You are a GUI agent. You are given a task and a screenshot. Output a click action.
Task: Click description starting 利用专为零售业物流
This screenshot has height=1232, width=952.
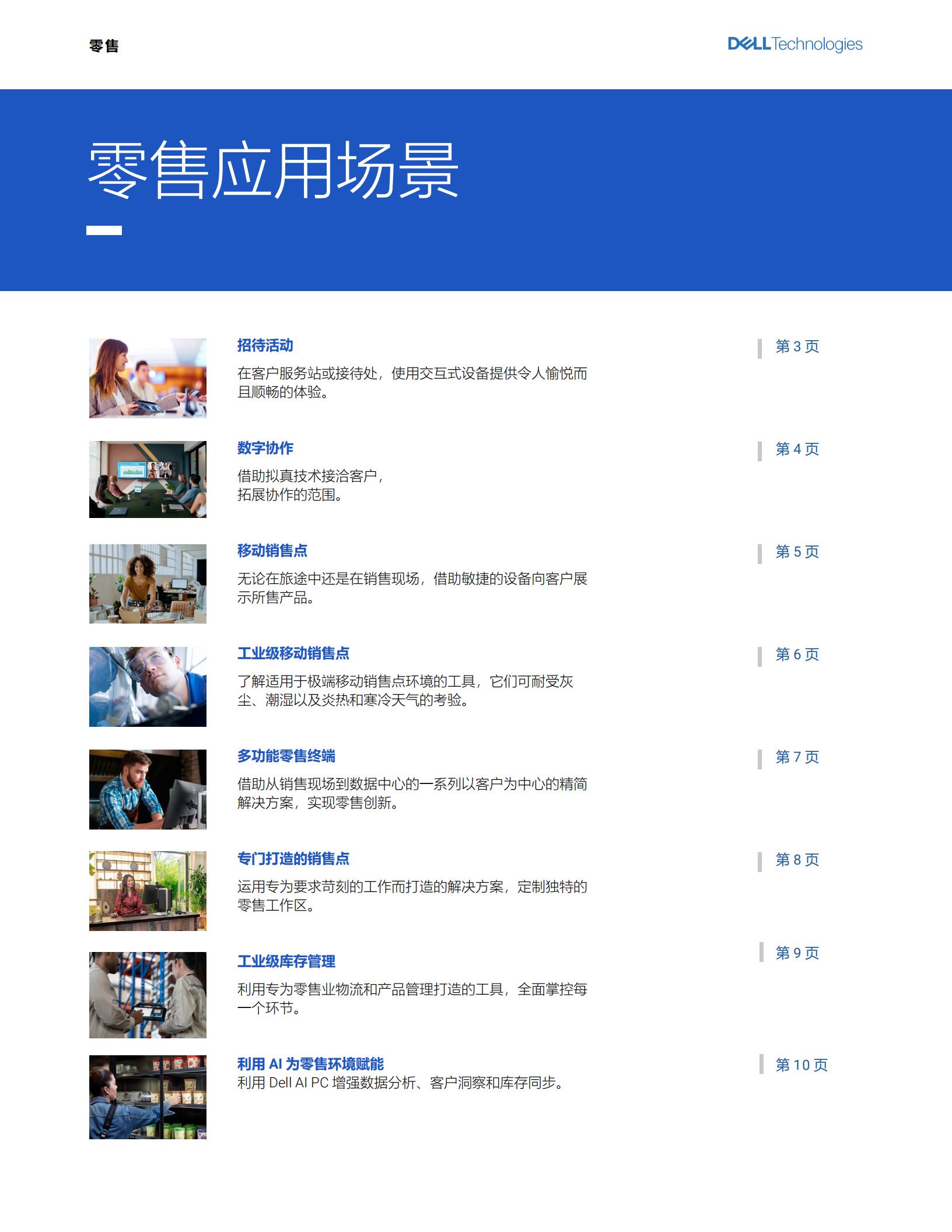(412, 999)
